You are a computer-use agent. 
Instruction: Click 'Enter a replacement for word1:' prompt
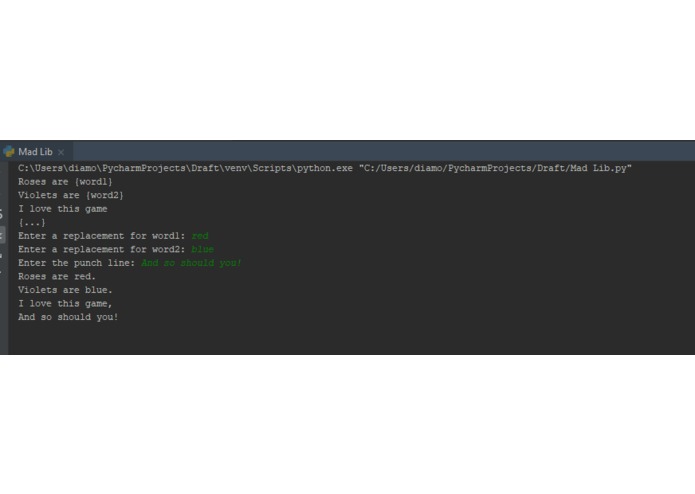tap(102, 236)
